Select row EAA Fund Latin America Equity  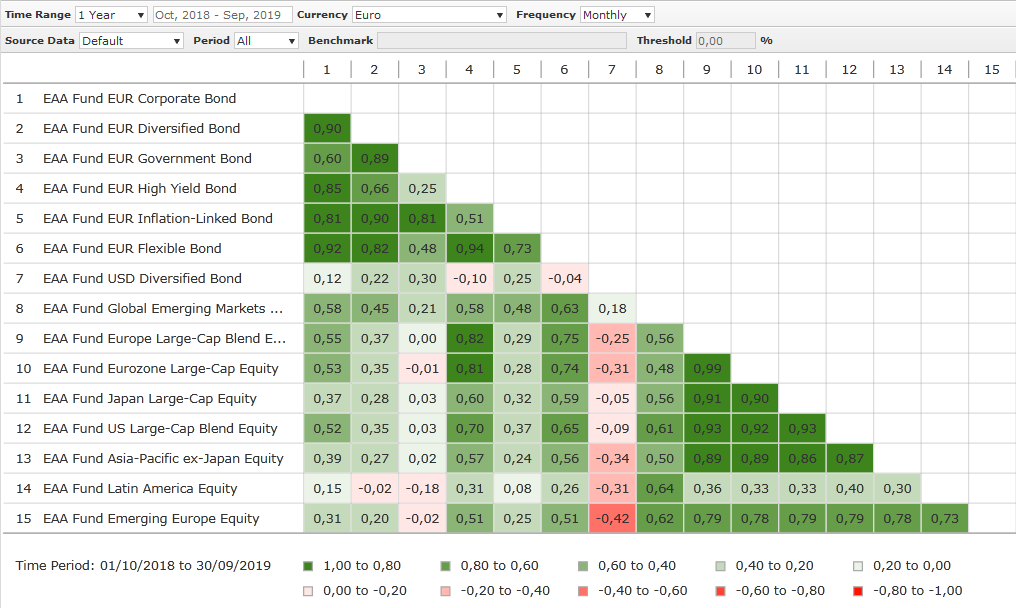(140, 489)
